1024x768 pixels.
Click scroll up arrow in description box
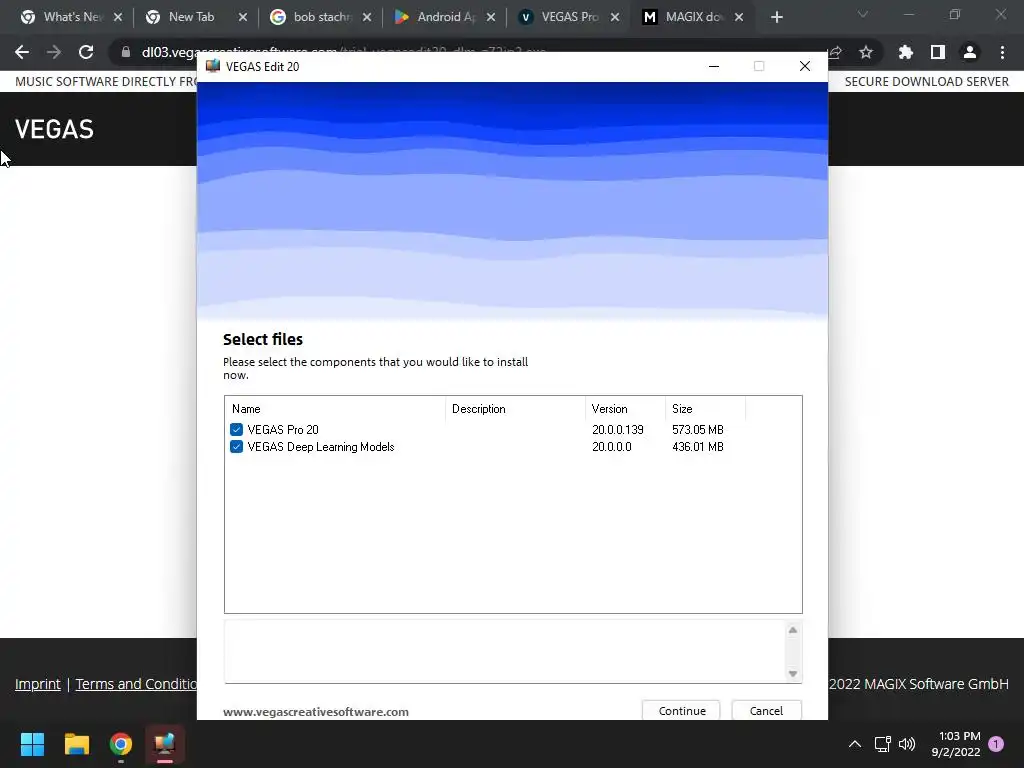tap(793, 630)
